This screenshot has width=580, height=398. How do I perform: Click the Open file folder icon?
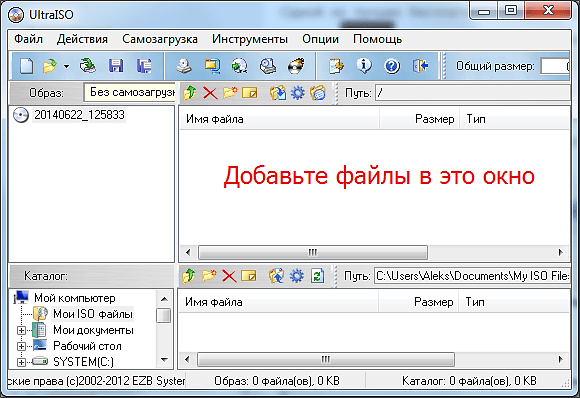click(x=50, y=66)
